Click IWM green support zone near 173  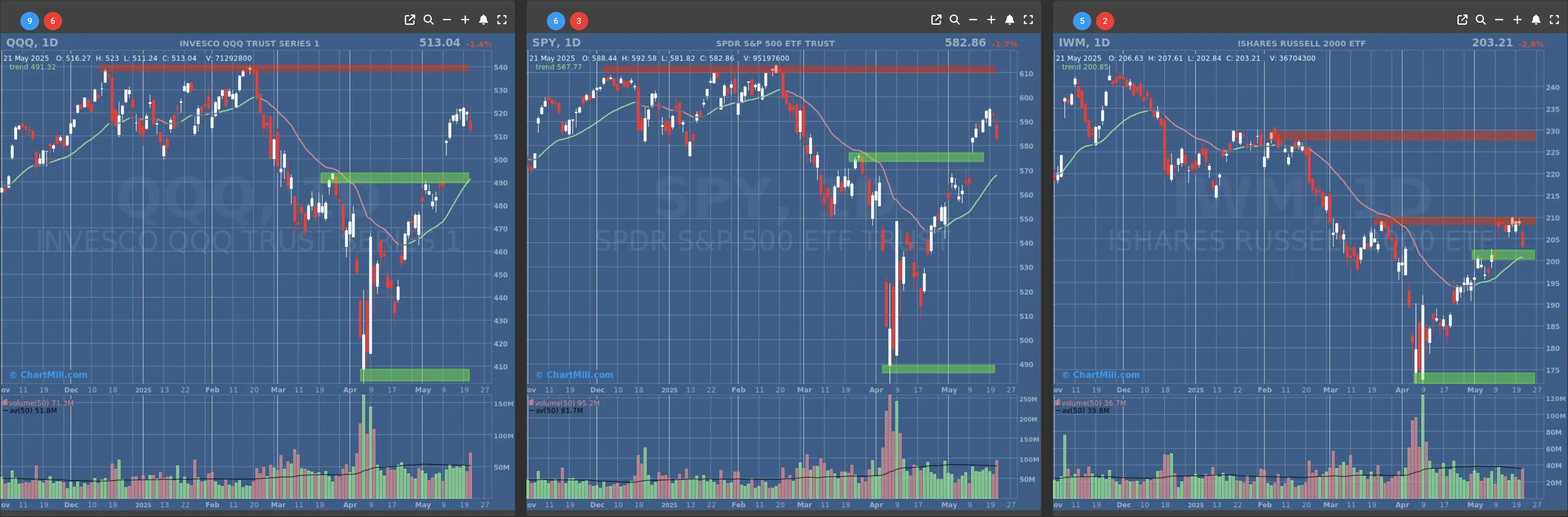click(1474, 377)
